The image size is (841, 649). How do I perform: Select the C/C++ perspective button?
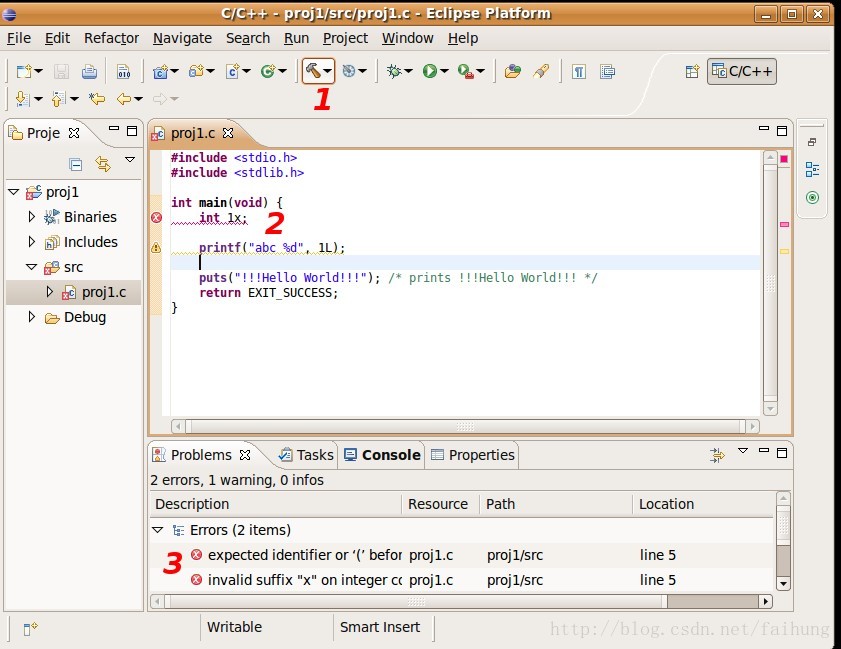(742, 71)
